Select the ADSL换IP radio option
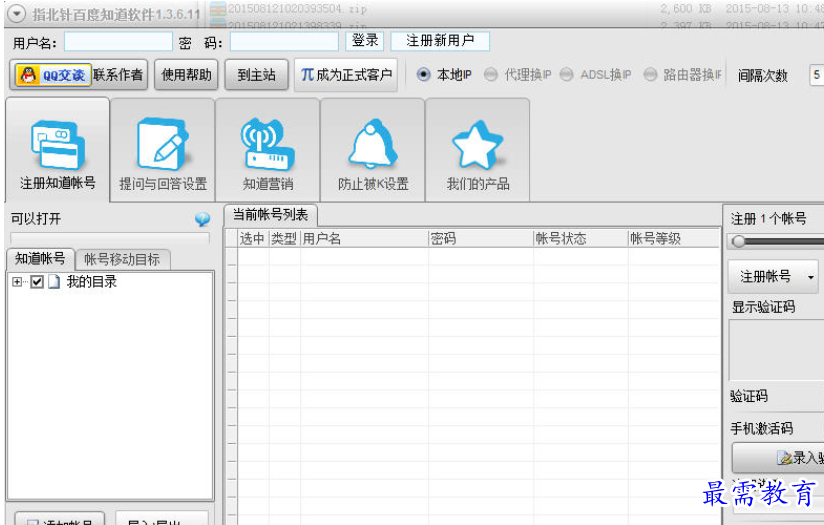 pyautogui.click(x=566, y=75)
